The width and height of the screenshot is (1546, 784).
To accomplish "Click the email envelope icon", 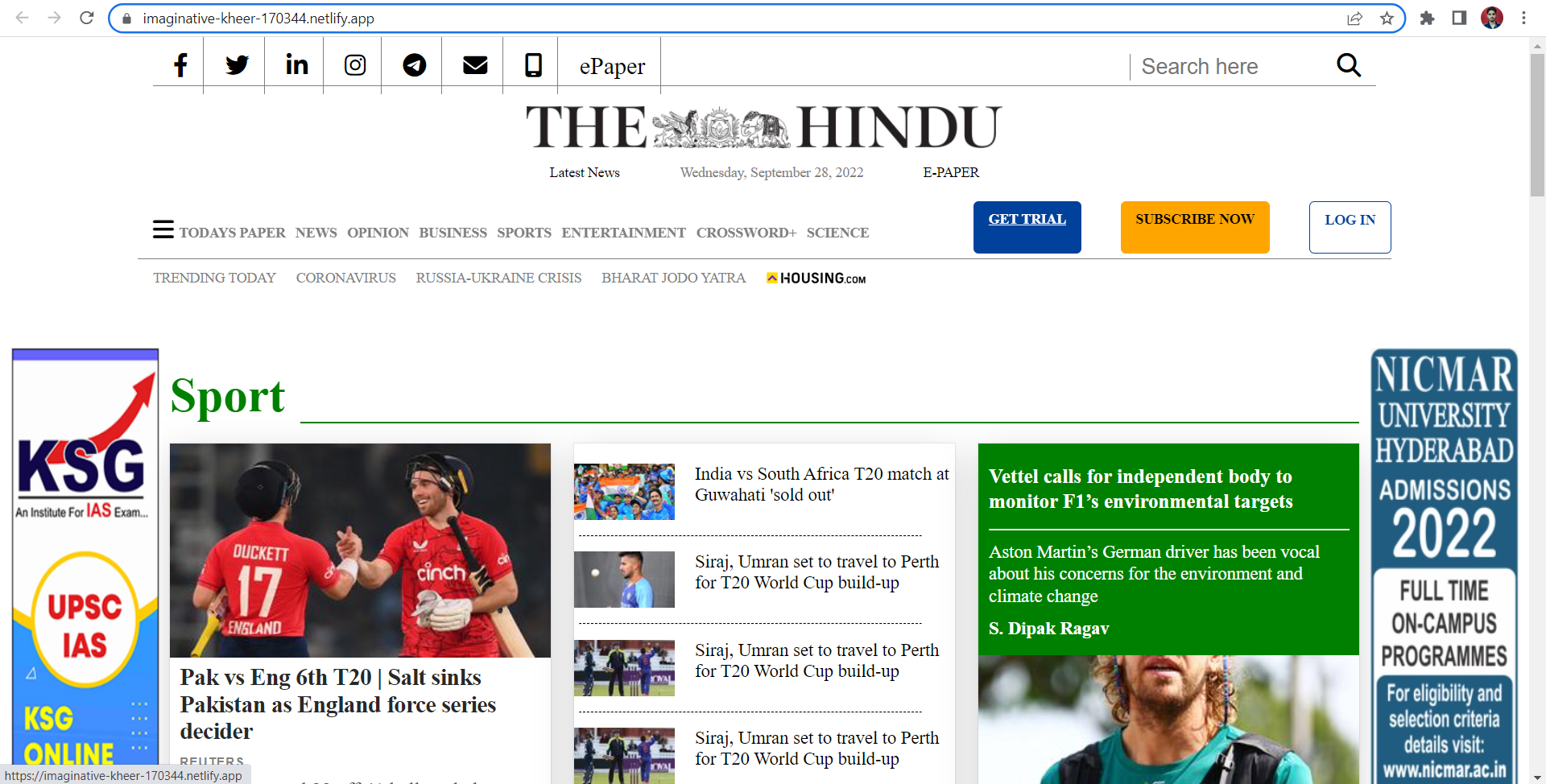I will 474,65.
